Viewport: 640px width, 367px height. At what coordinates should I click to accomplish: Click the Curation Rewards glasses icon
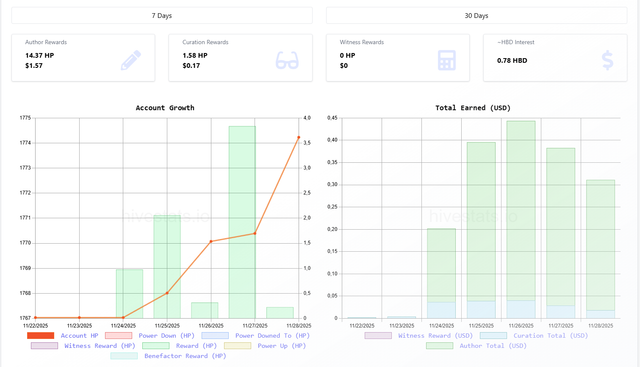pos(287,60)
